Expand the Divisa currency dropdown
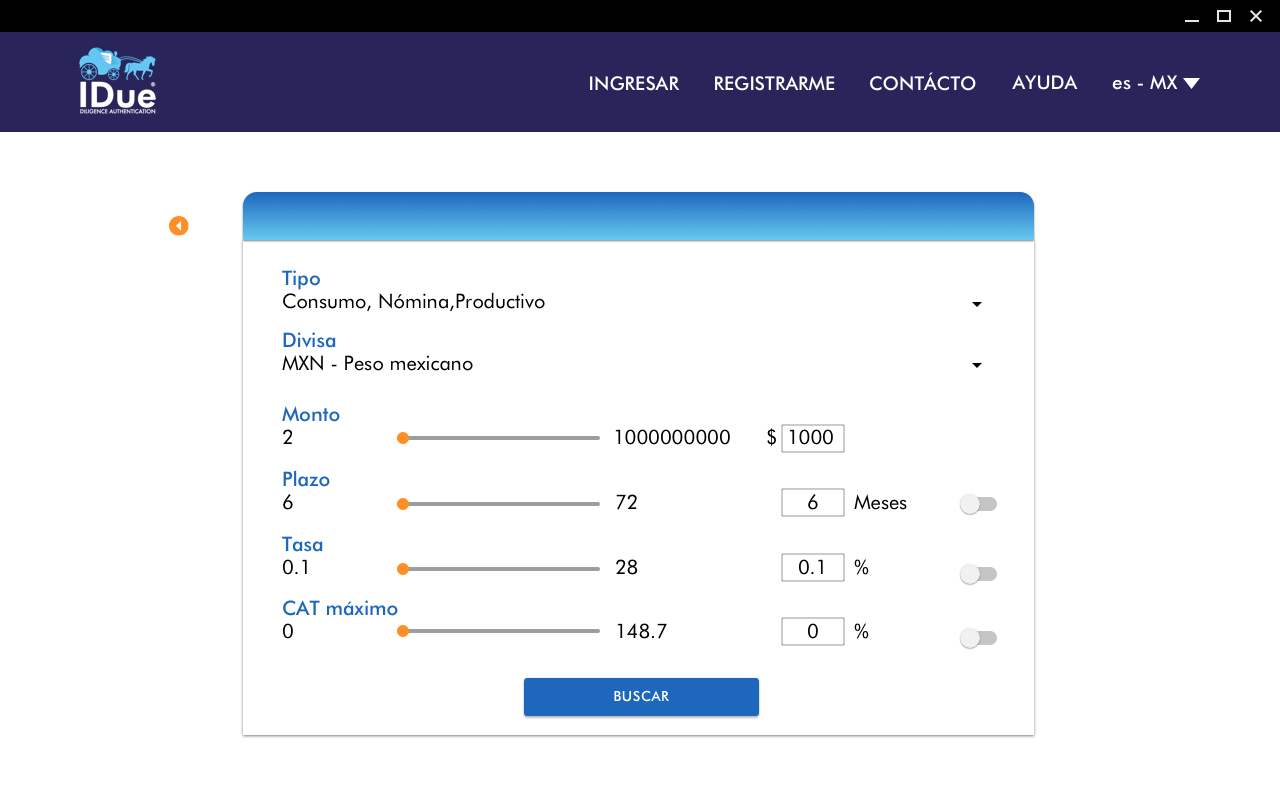 pos(976,366)
